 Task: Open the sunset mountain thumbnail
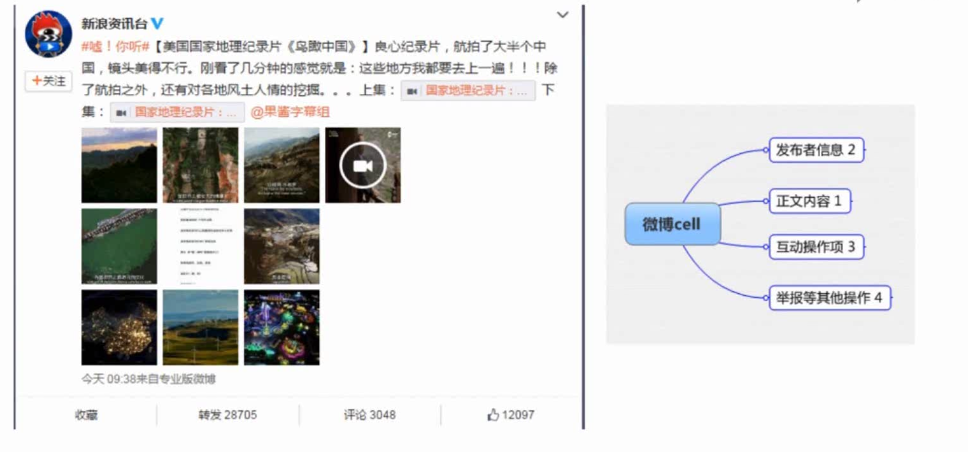[x=119, y=165]
